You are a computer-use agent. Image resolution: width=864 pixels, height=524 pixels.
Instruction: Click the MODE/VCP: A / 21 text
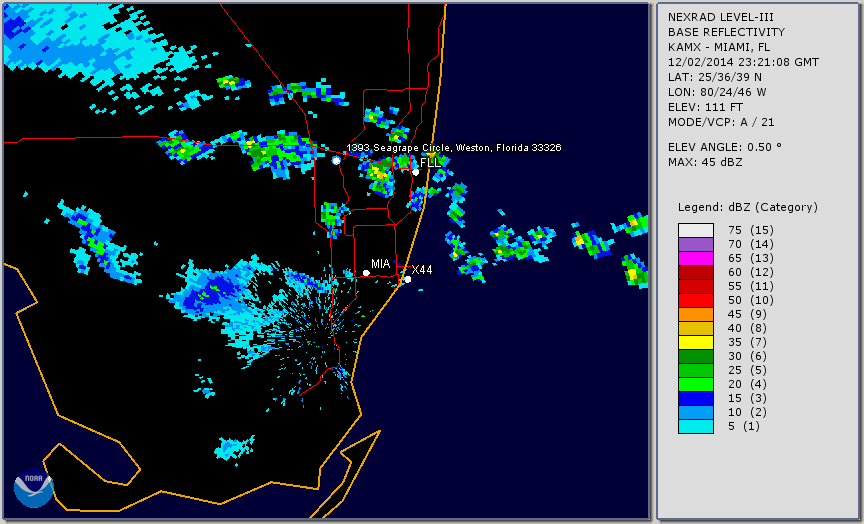(721, 122)
